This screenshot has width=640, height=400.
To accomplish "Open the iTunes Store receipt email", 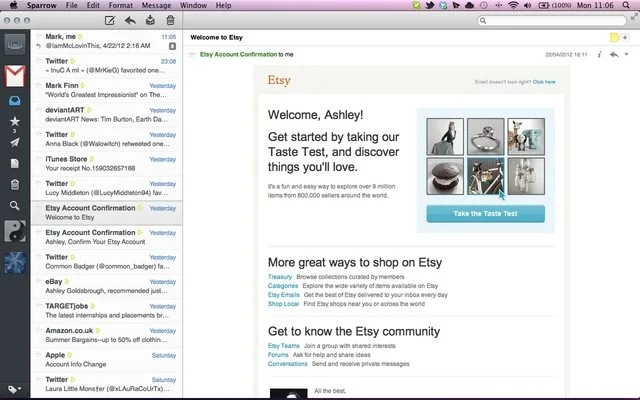I will (x=107, y=164).
